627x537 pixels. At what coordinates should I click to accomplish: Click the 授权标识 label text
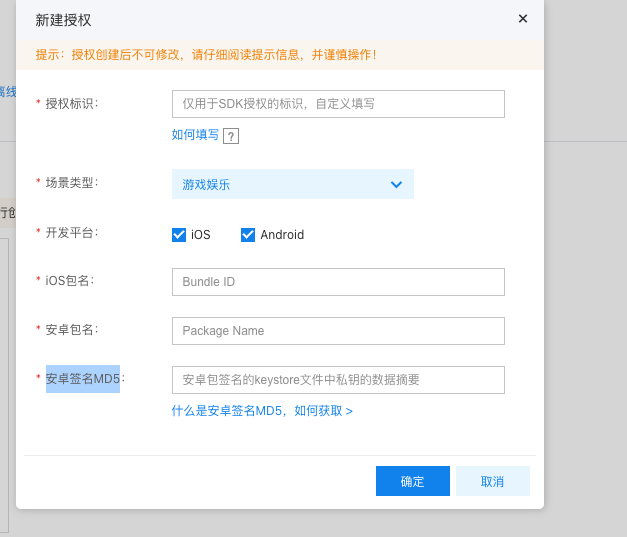coord(72,104)
